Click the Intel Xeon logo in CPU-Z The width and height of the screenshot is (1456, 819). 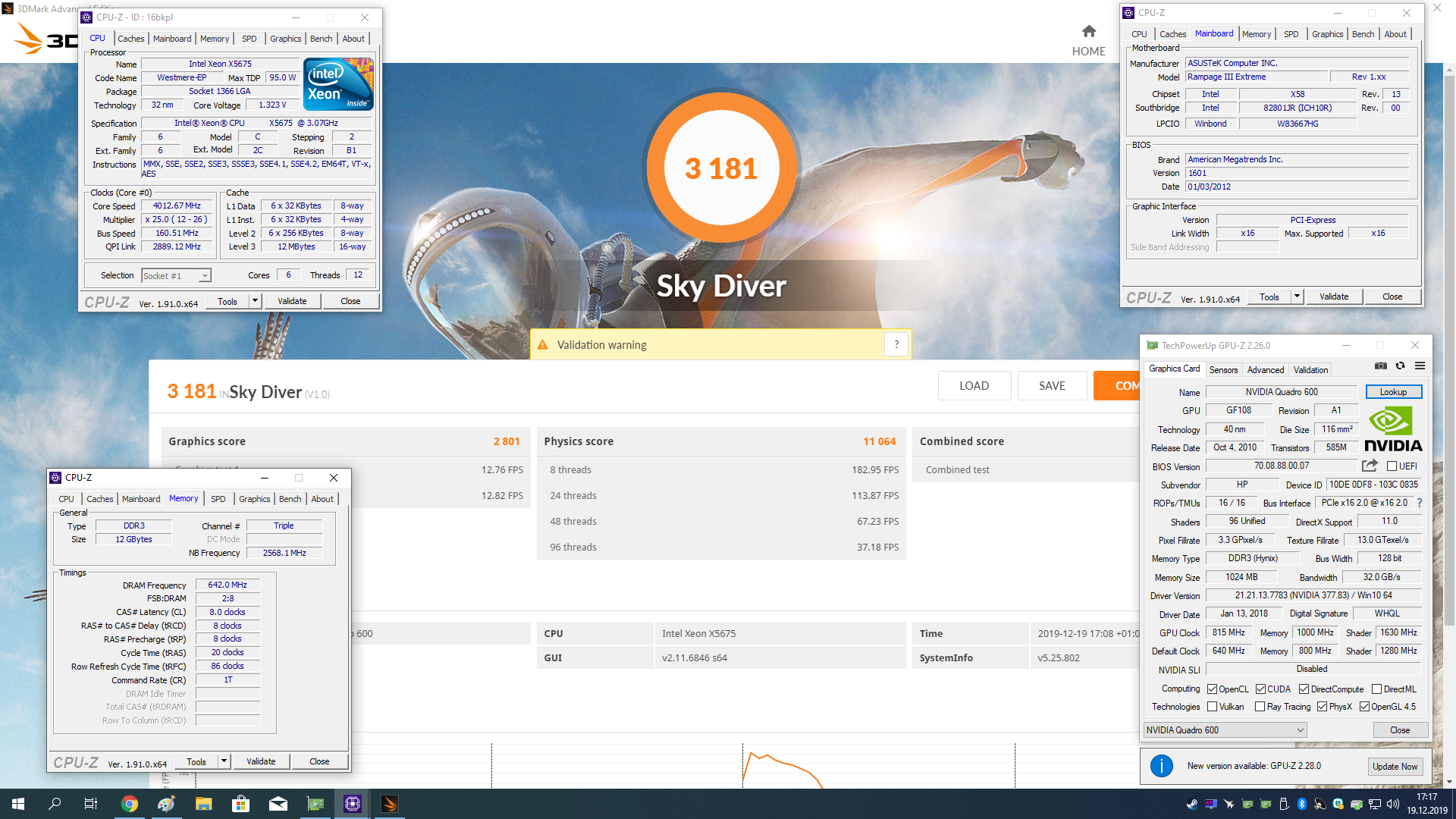point(338,83)
